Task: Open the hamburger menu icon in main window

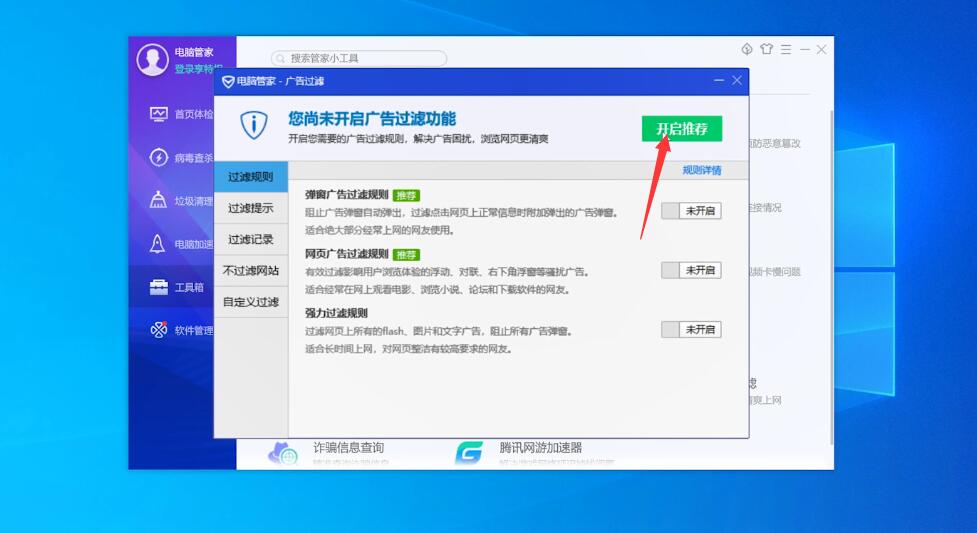Action: point(786,49)
